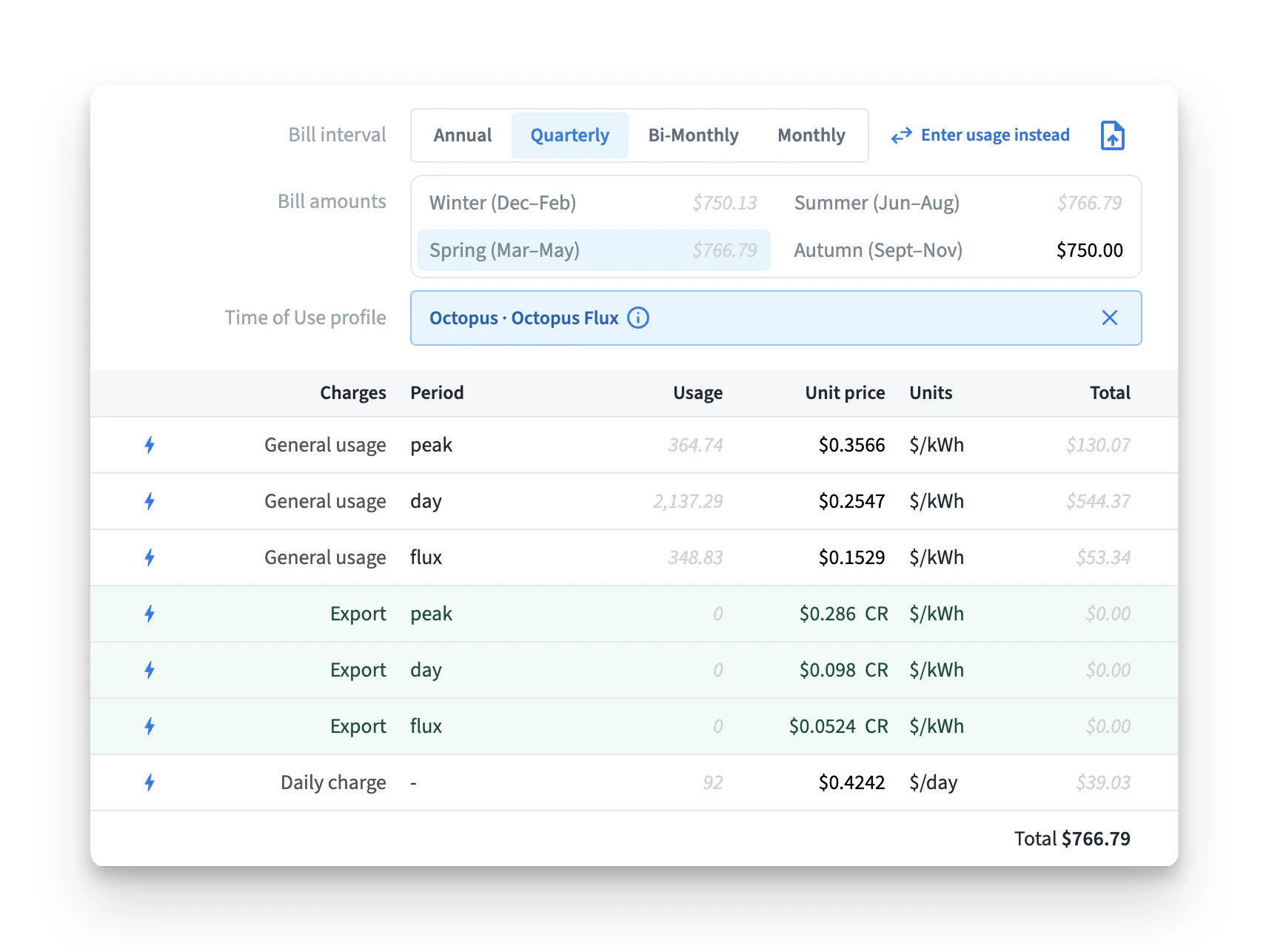This screenshot has height=952, width=1269.
Task: Click lightning icon for Daily charge
Action: pos(150,782)
